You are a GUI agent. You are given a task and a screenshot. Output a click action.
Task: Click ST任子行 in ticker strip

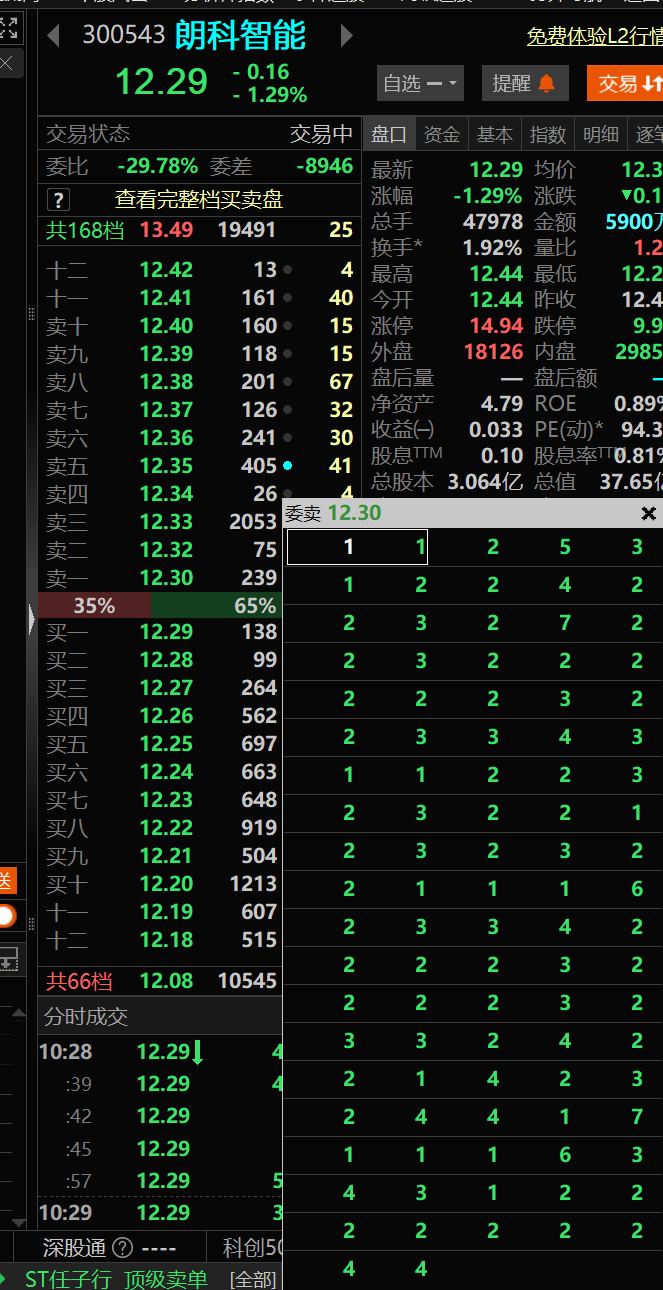click(x=68, y=1279)
